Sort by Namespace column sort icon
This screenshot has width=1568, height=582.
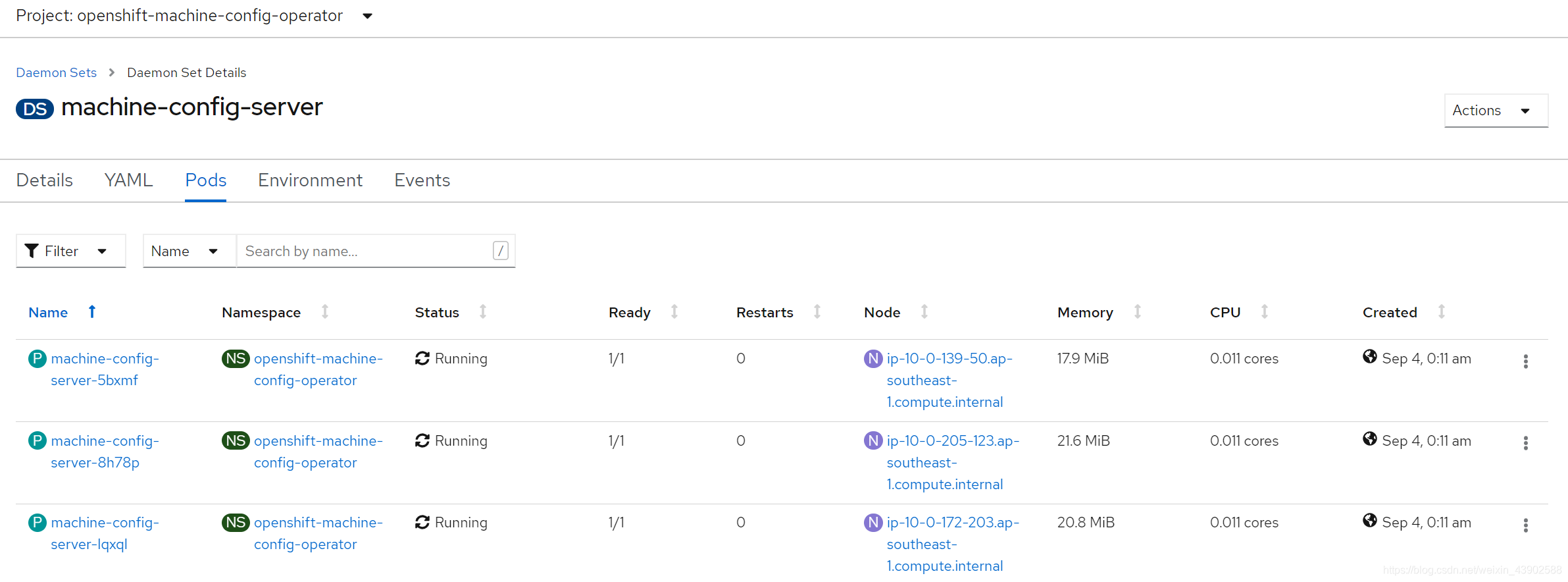coord(325,312)
